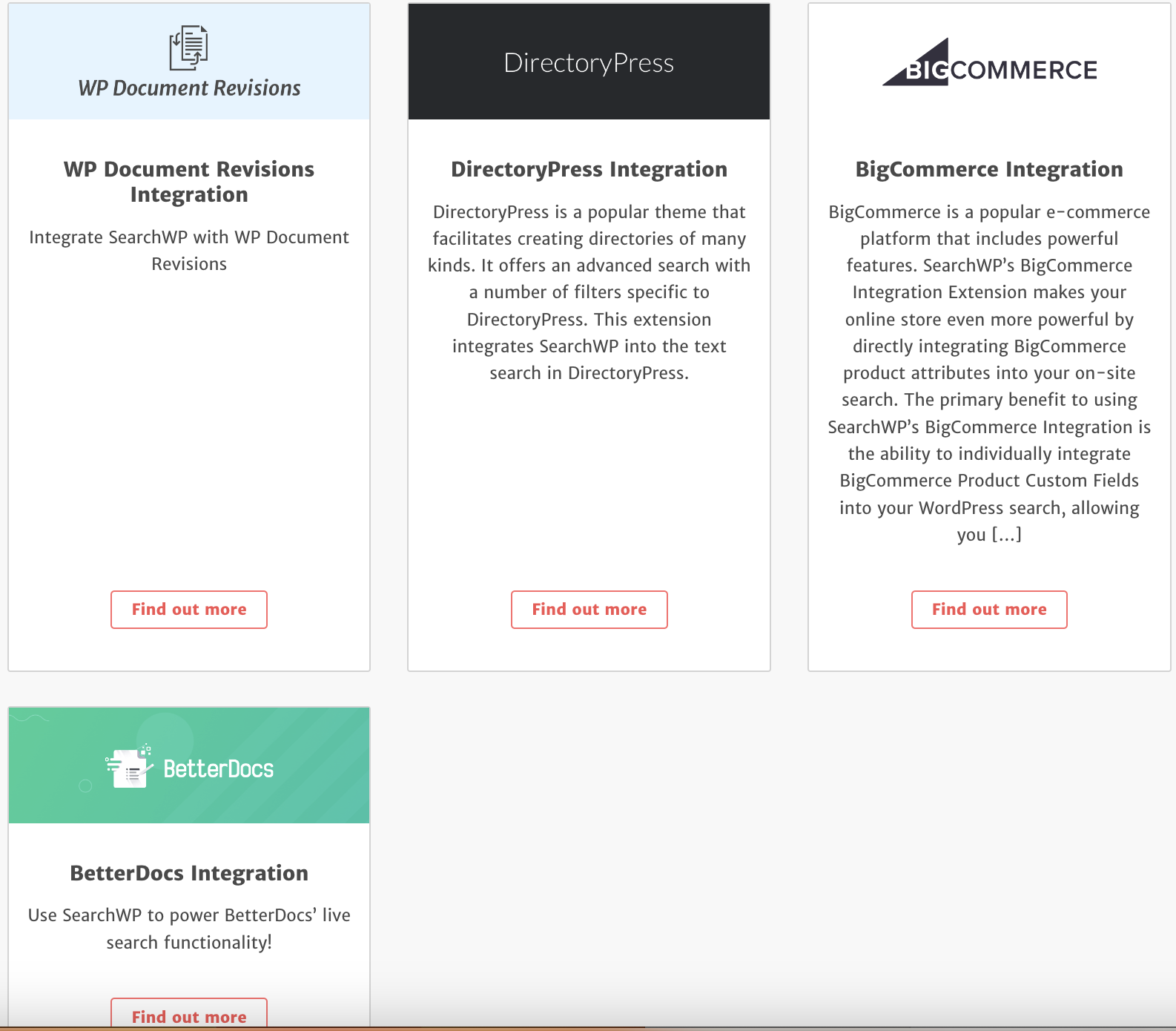Image resolution: width=1176 pixels, height=1031 pixels.
Task: Click Find out more under DirectoryPress Integration
Action: [x=589, y=610]
